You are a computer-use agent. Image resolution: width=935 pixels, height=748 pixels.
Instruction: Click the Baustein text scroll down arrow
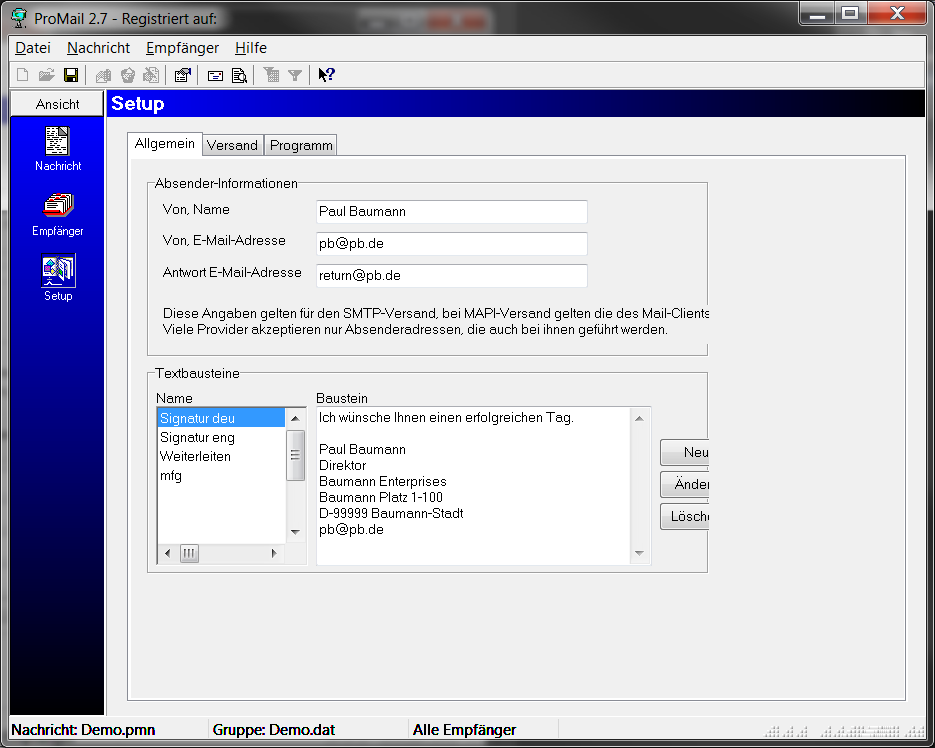[x=639, y=554]
